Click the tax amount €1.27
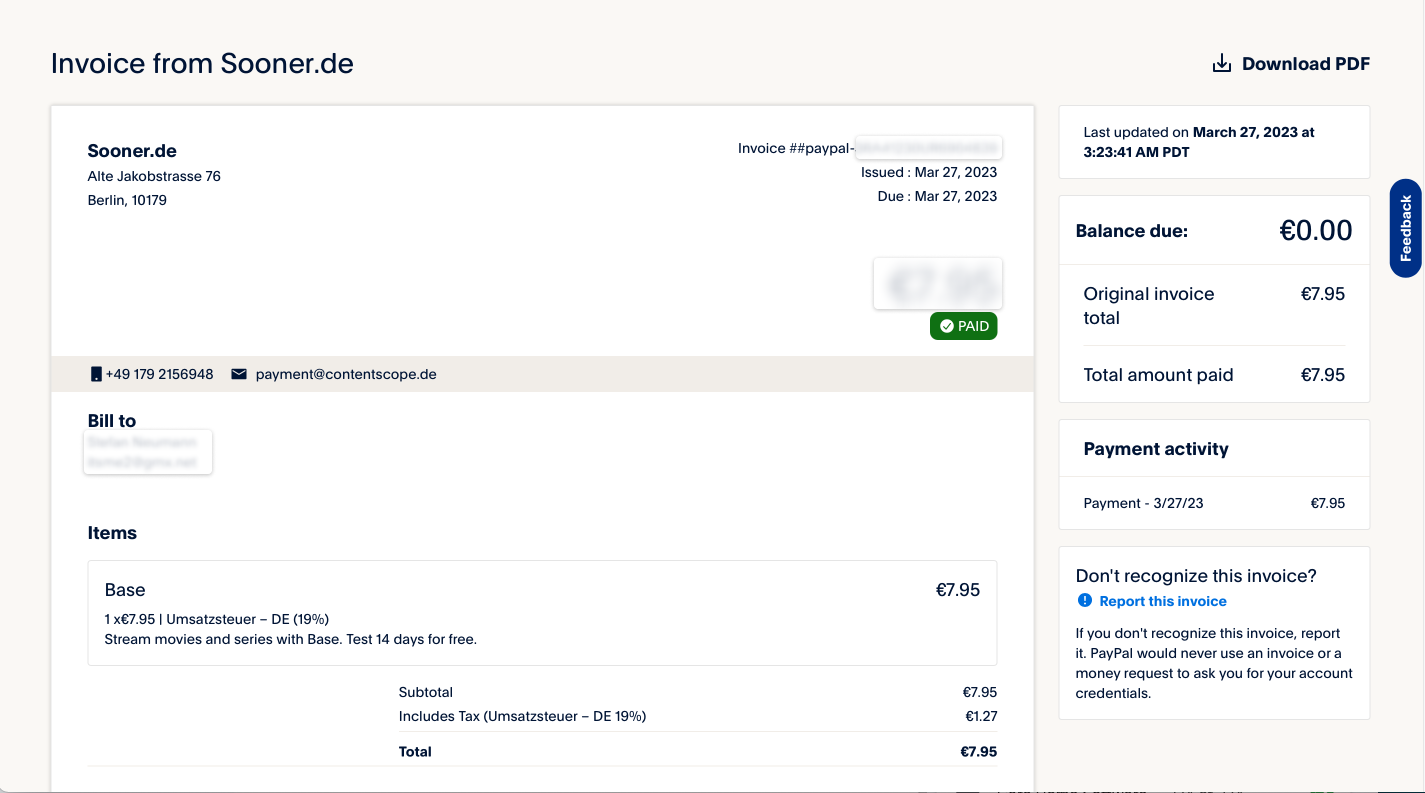 pos(981,716)
